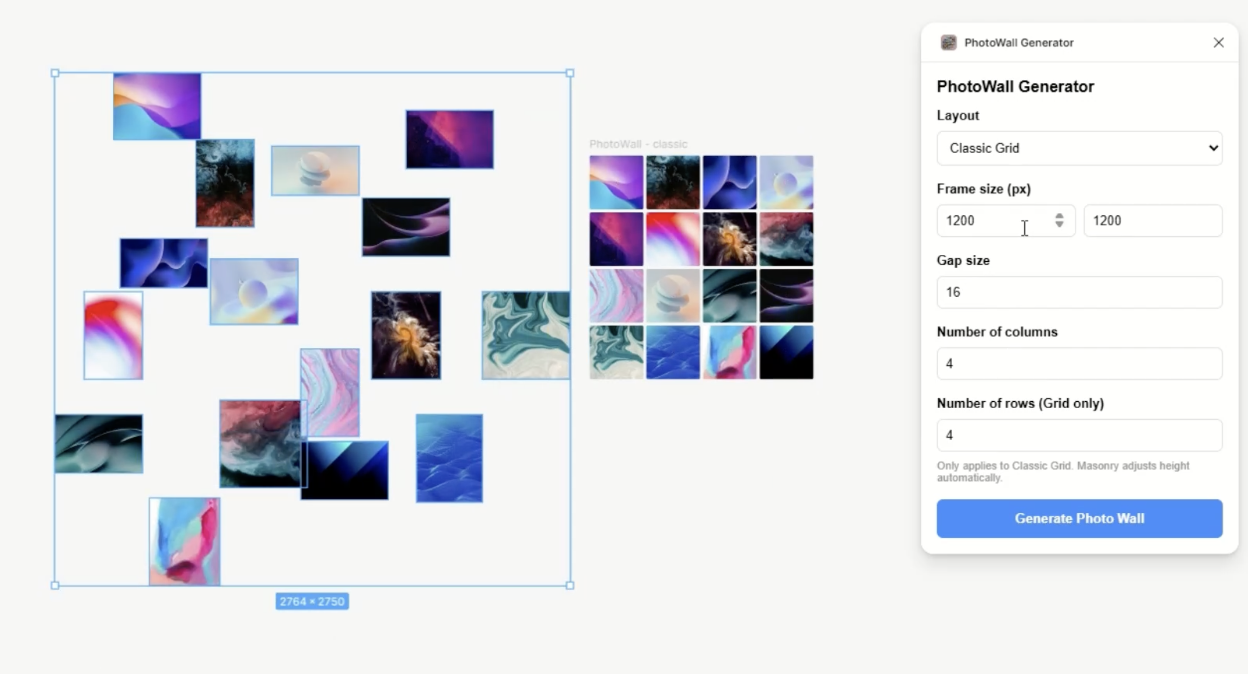
Task: Click the blue waves image in scattered selection
Action: [449, 457]
